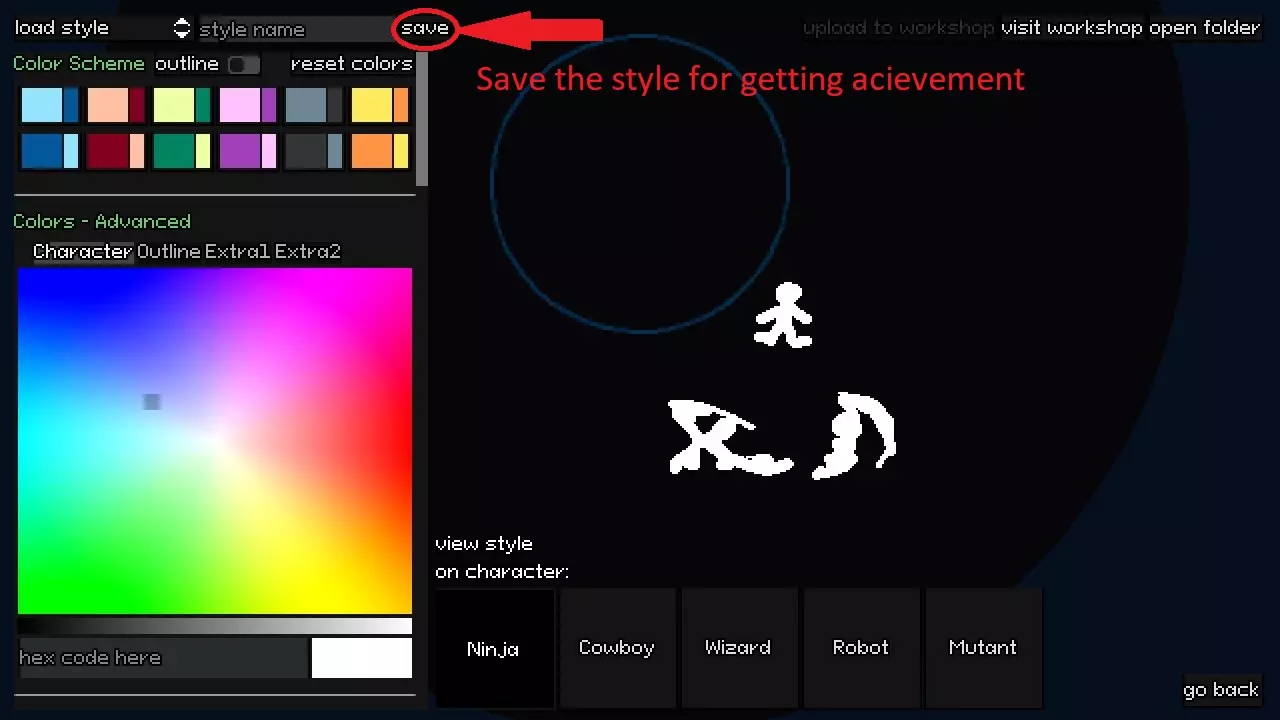Image resolution: width=1280 pixels, height=720 pixels.
Task: Switch to the Extra1 color tab
Action: [x=238, y=252]
